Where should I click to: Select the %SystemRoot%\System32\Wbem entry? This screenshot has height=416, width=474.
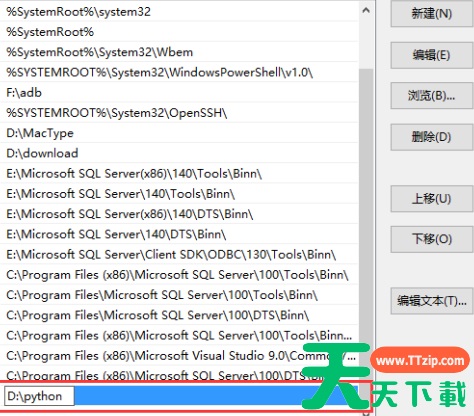click(x=179, y=52)
